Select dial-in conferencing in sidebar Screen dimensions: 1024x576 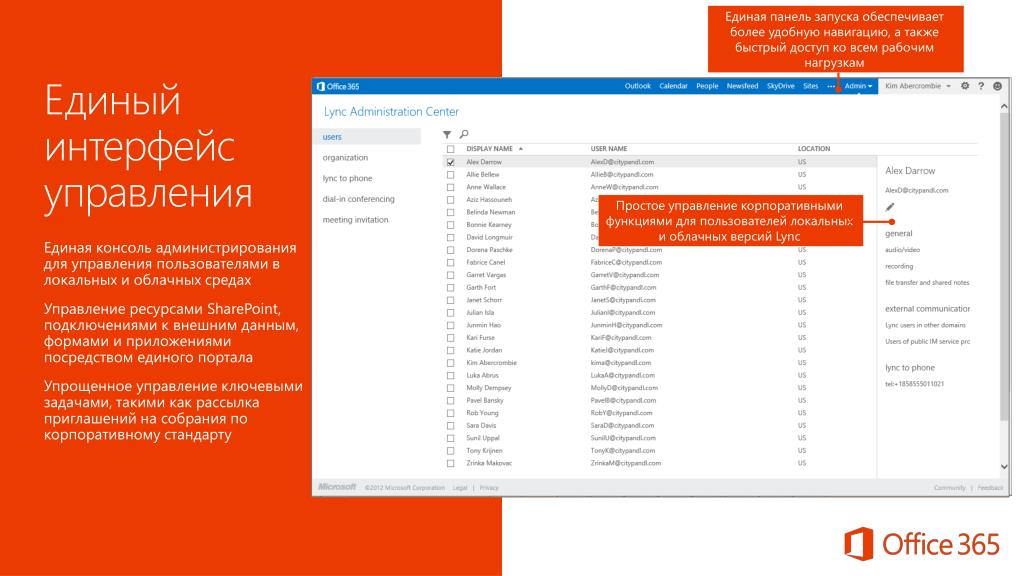[x=358, y=199]
